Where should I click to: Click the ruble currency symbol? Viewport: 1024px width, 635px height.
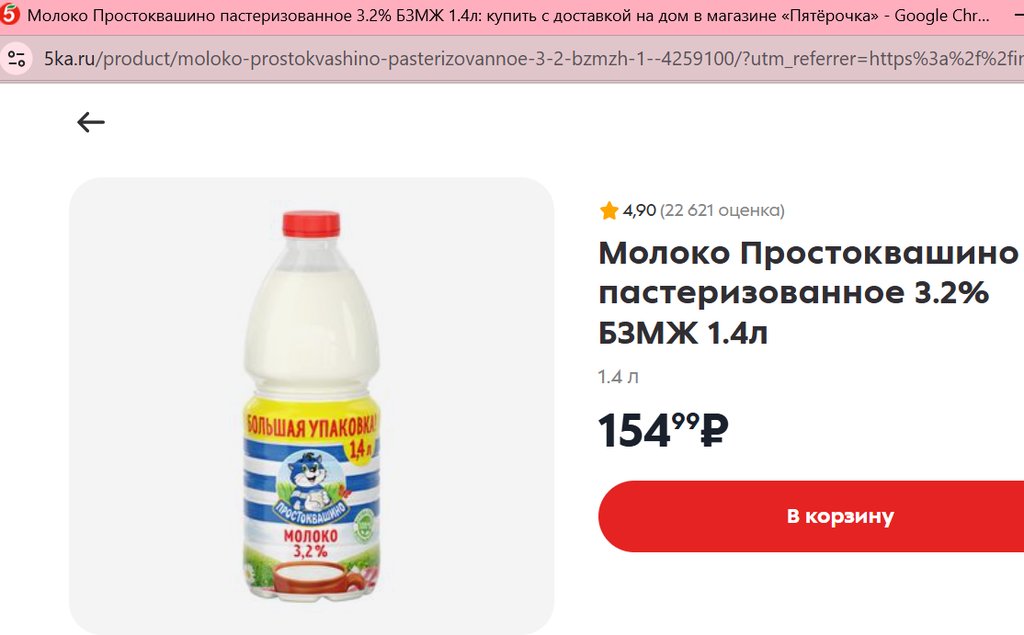tap(714, 431)
